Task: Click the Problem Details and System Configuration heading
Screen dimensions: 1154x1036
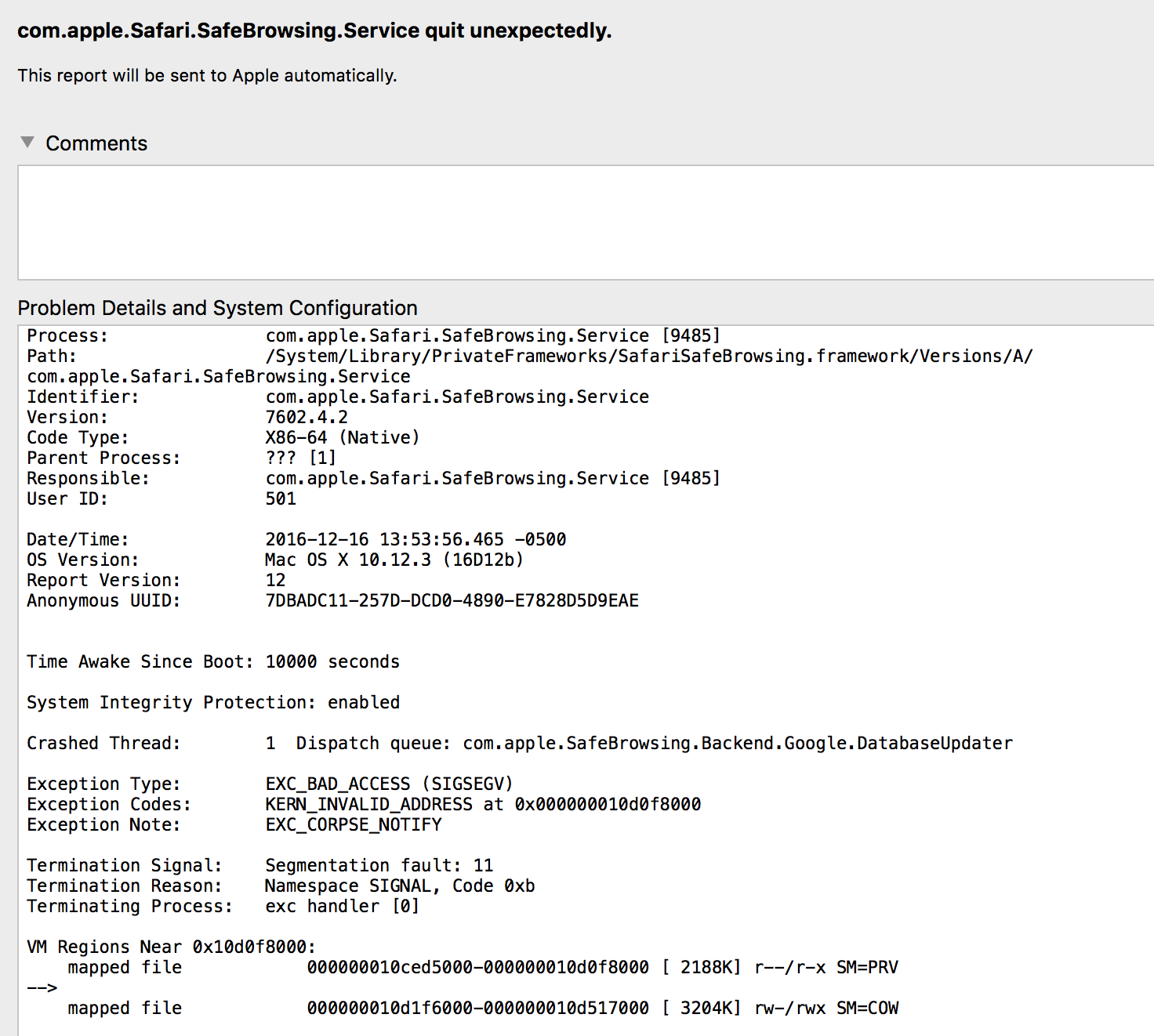Action: pyautogui.click(x=217, y=308)
